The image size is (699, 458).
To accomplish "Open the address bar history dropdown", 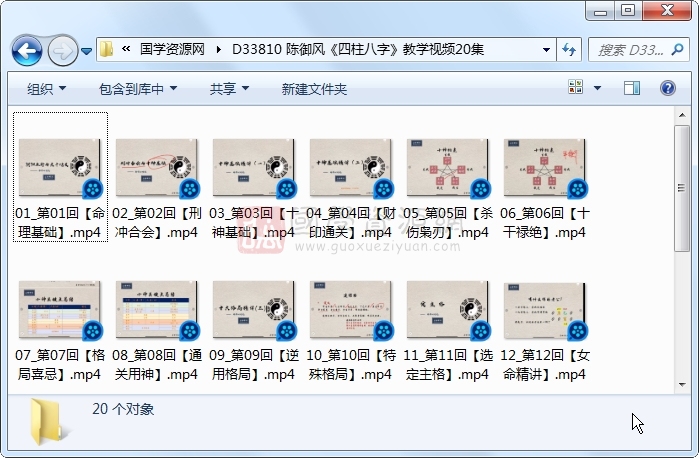I will pos(546,50).
